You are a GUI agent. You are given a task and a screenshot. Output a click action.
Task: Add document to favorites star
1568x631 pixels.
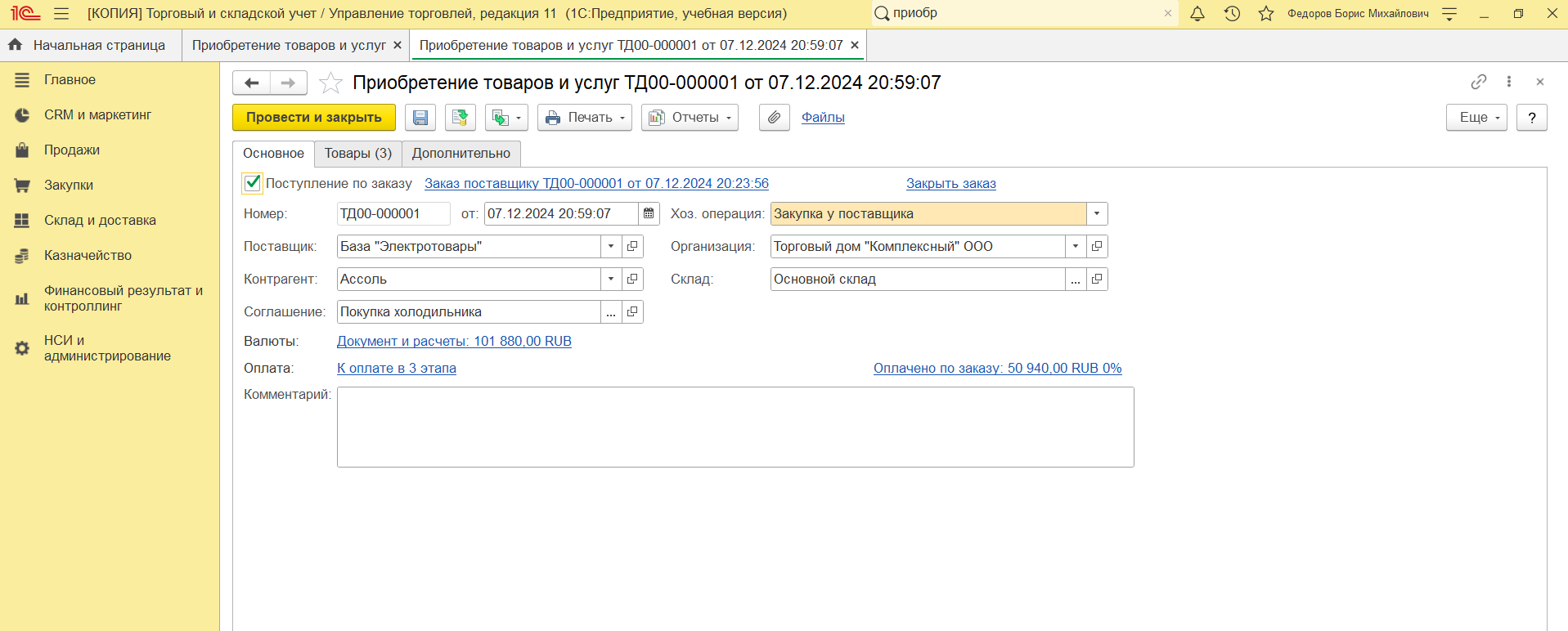(x=330, y=83)
